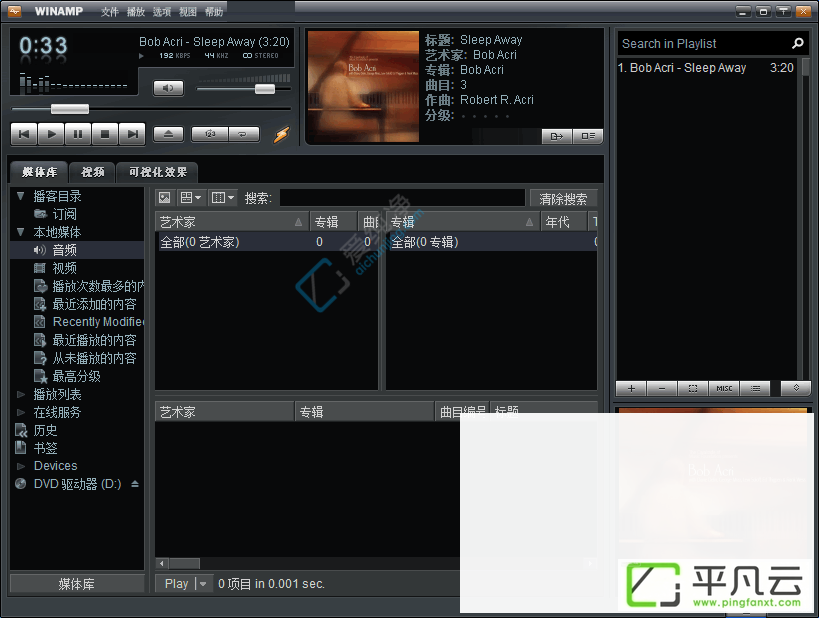This screenshot has width=819, height=618.
Task: Click the Play button in transport controls
Action: pos(51,134)
